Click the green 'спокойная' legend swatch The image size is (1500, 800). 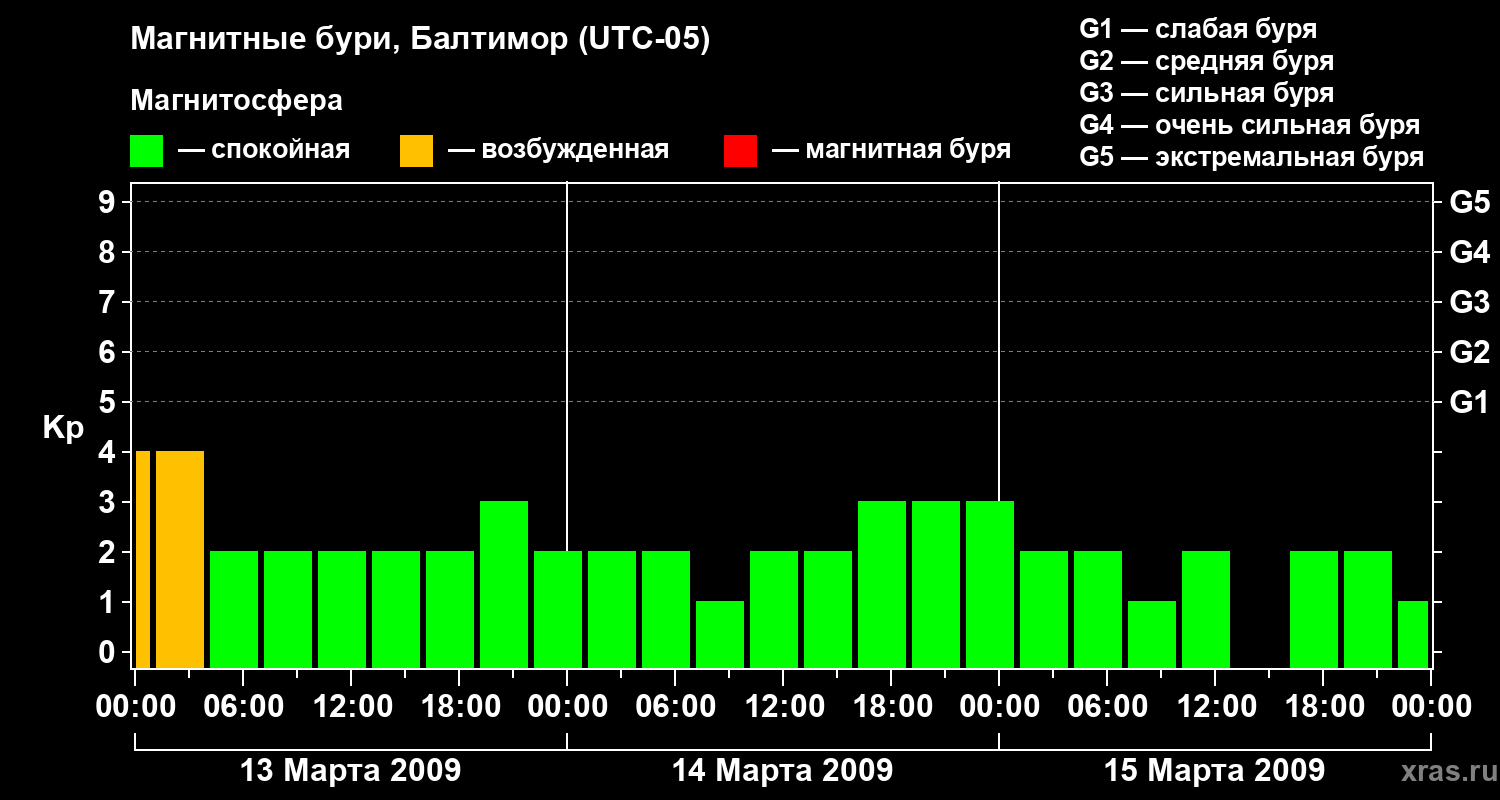click(146, 151)
